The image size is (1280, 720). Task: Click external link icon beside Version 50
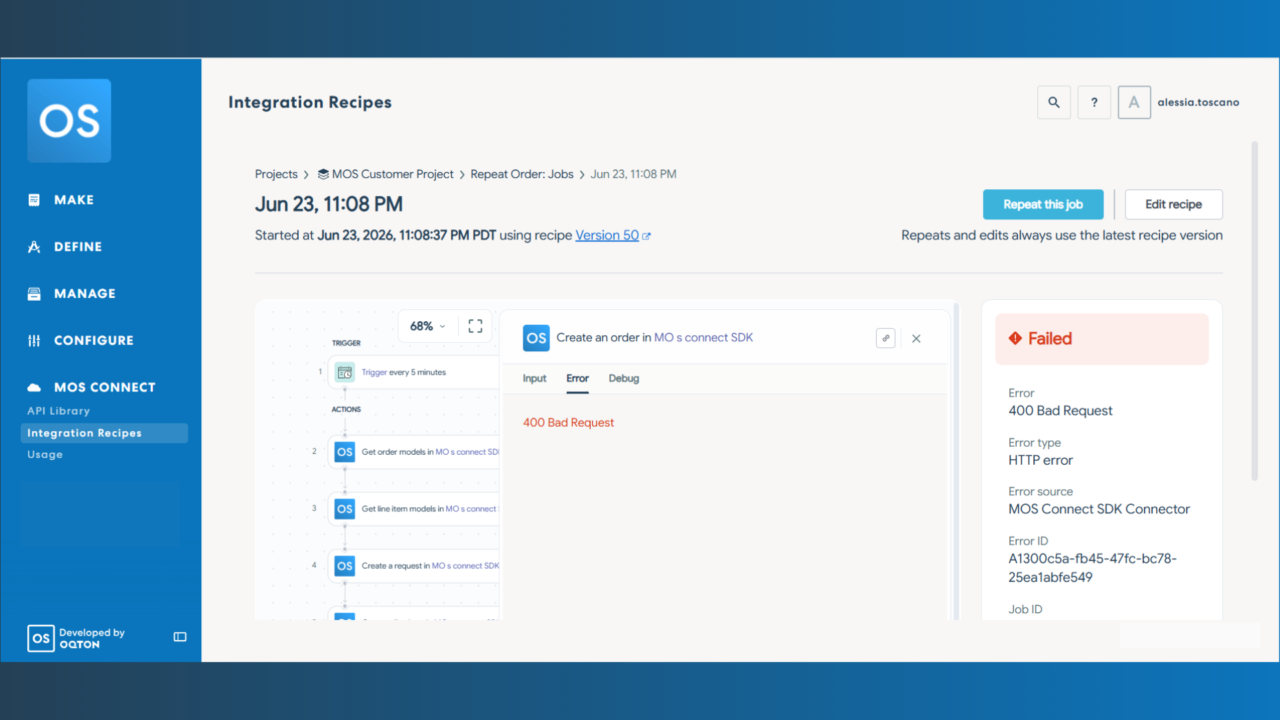(647, 236)
